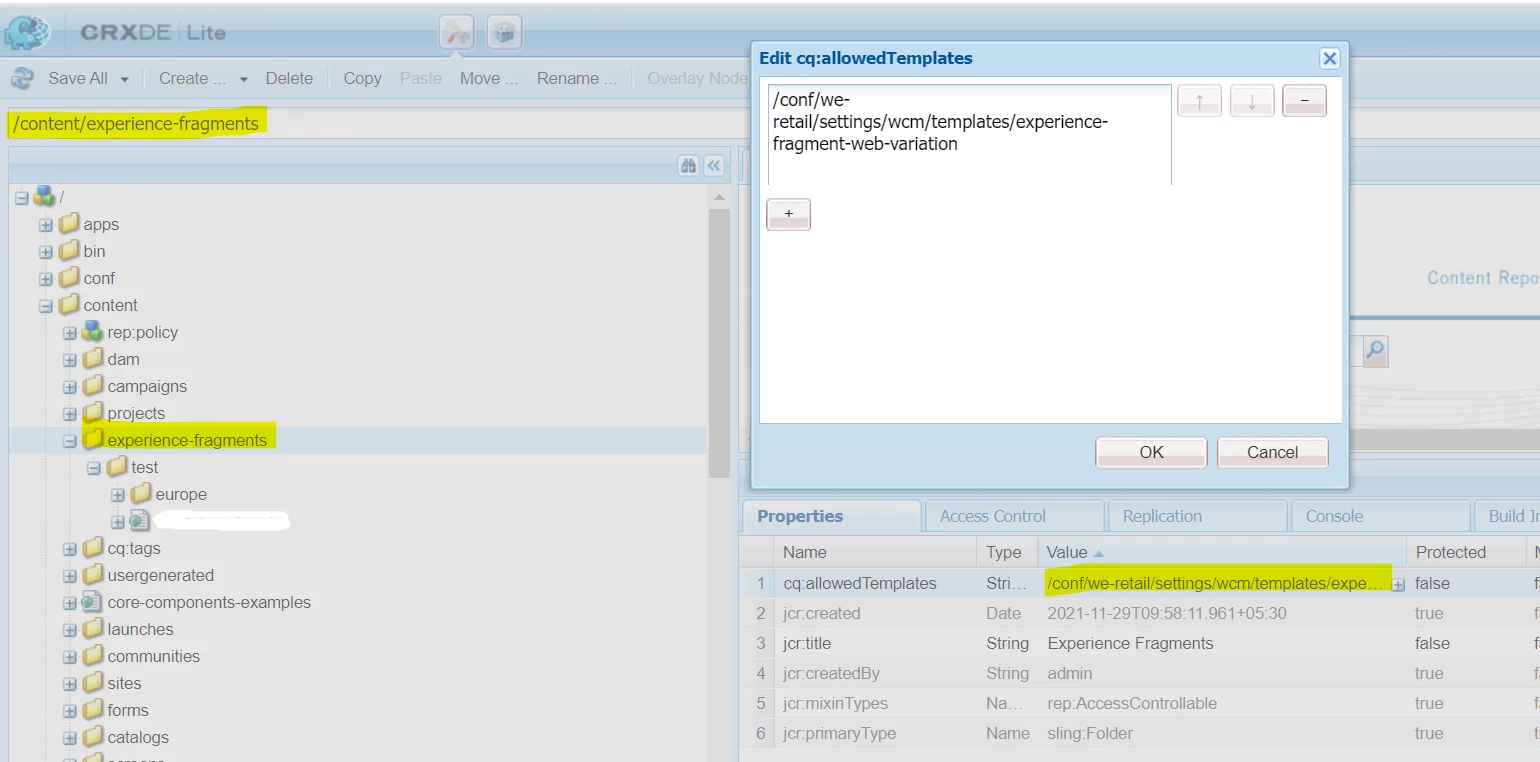Close the Edit cq:allowedTemplates dialog
Image resolution: width=1540 pixels, height=762 pixels.
(1329, 58)
